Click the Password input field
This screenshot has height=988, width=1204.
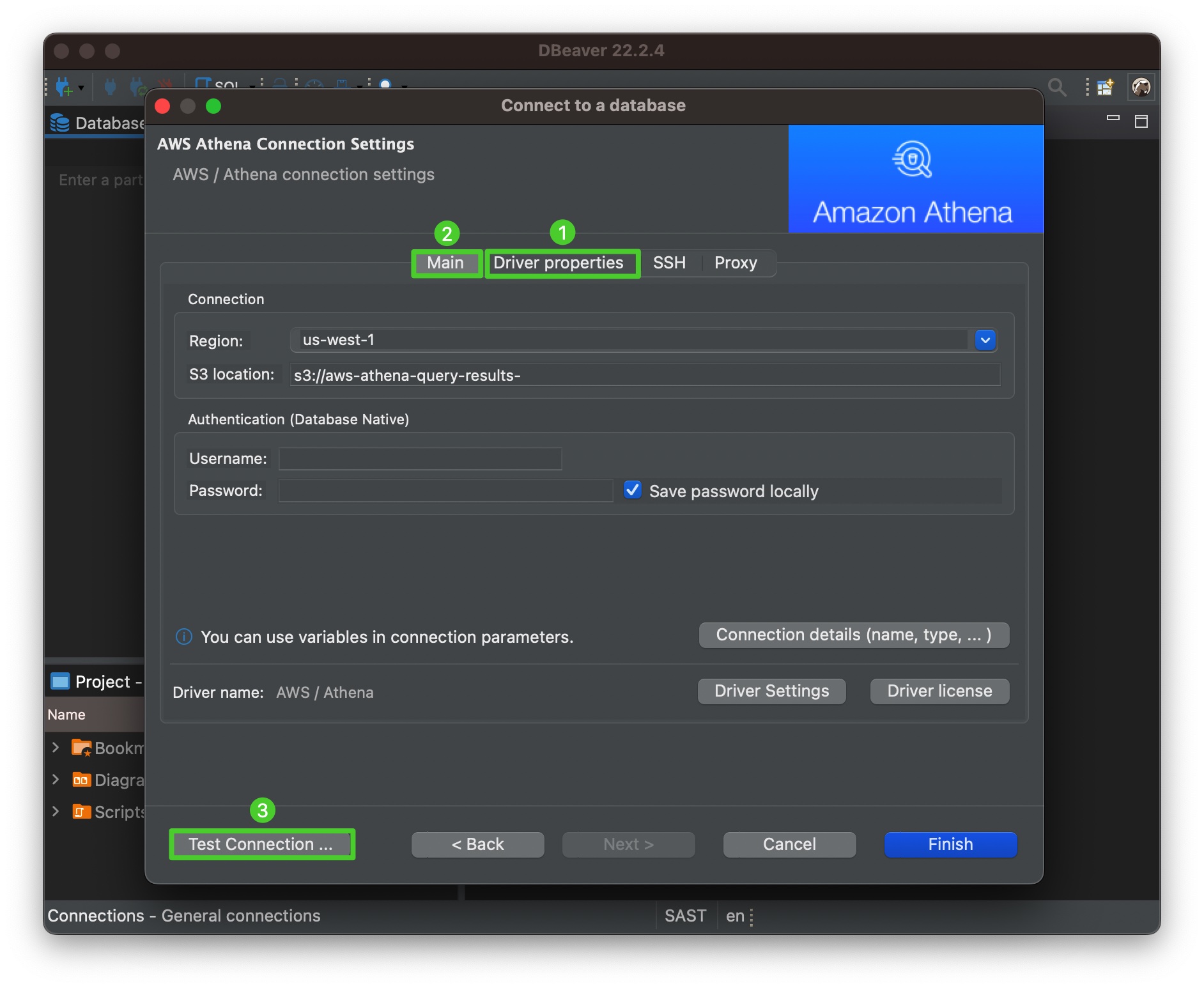point(445,490)
